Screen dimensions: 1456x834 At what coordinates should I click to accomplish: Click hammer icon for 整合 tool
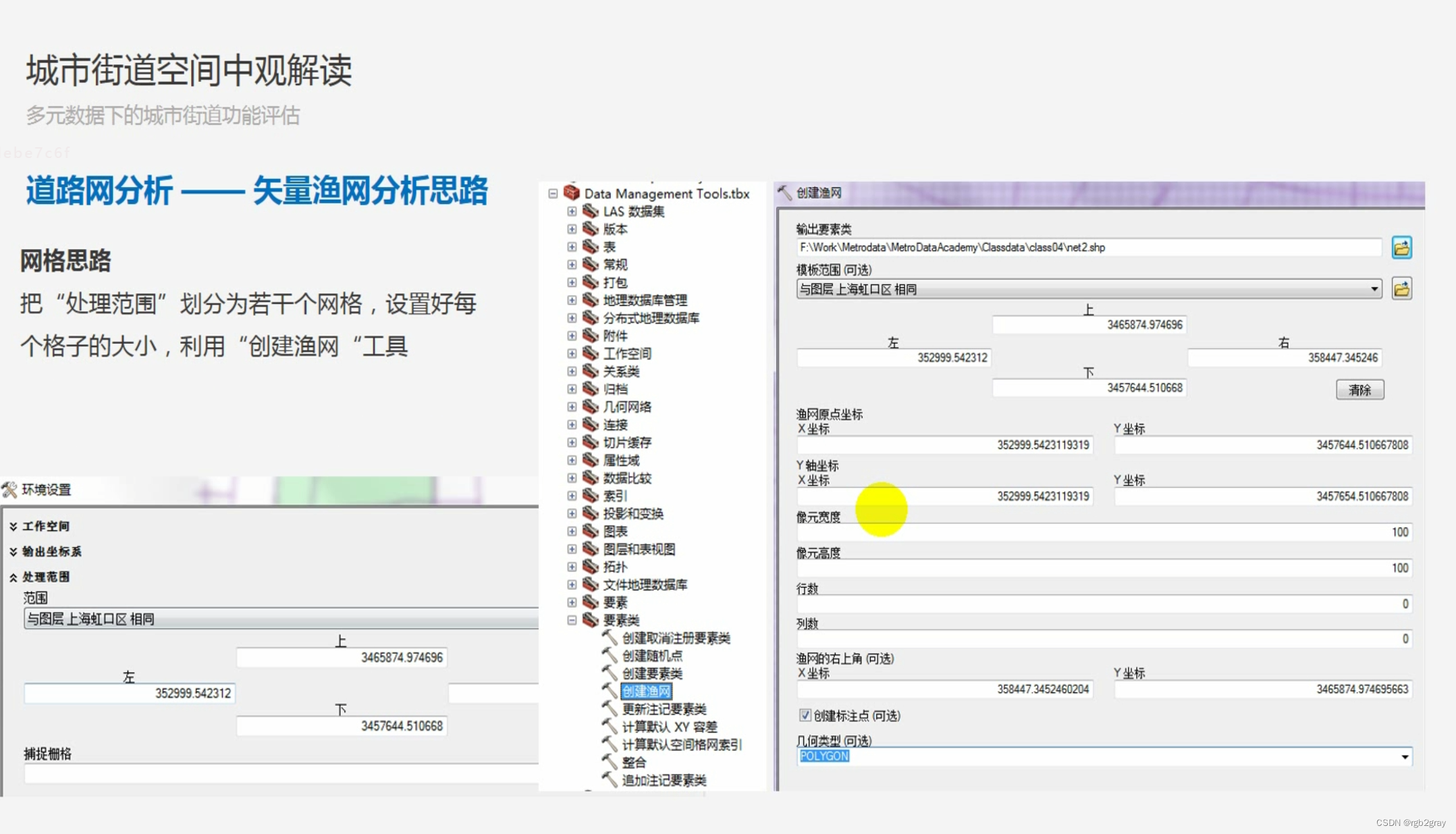click(610, 762)
